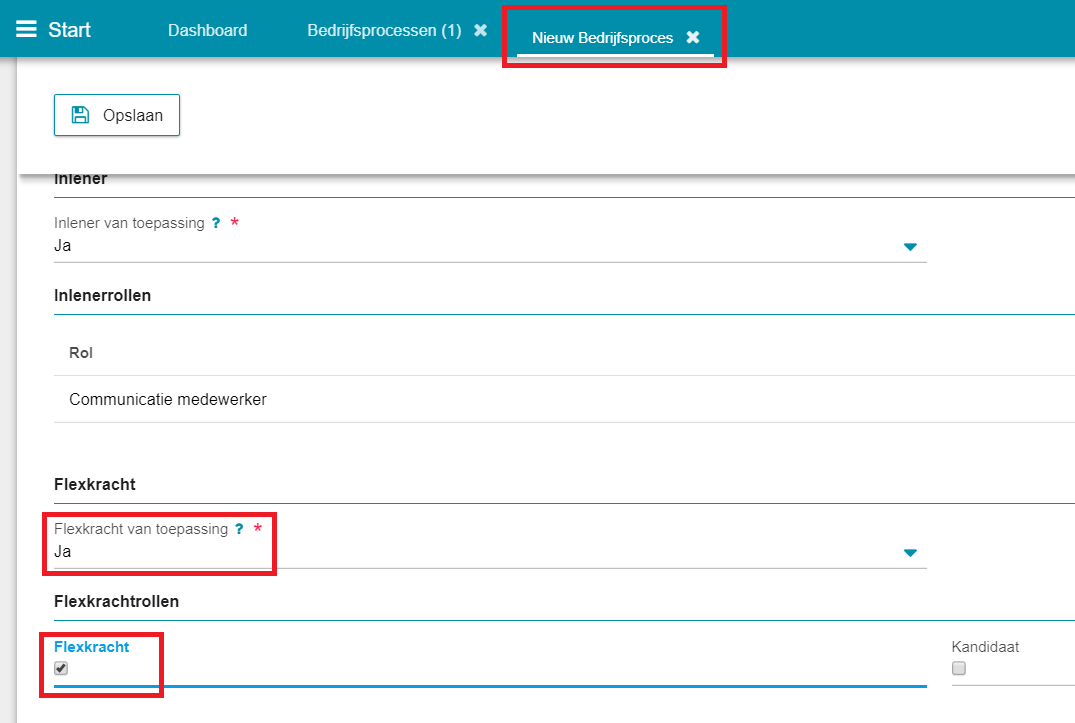Click the Flexkracht role label
Viewport: 1075px width, 723px height.
(x=92, y=647)
